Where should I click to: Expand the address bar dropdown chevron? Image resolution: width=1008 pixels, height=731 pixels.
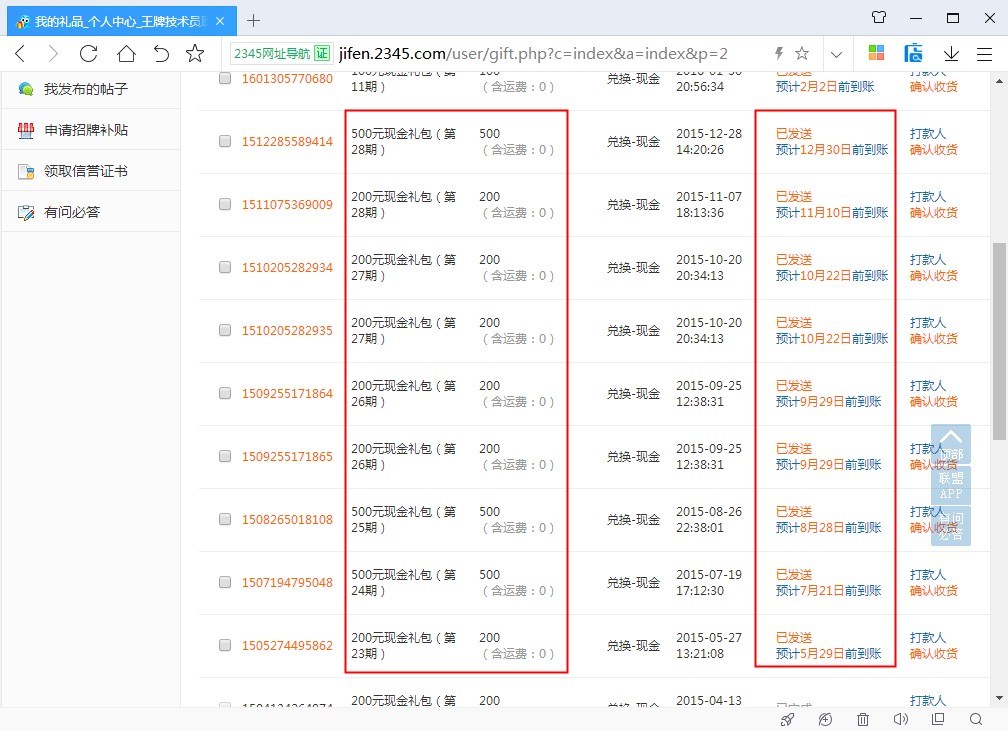(x=836, y=54)
